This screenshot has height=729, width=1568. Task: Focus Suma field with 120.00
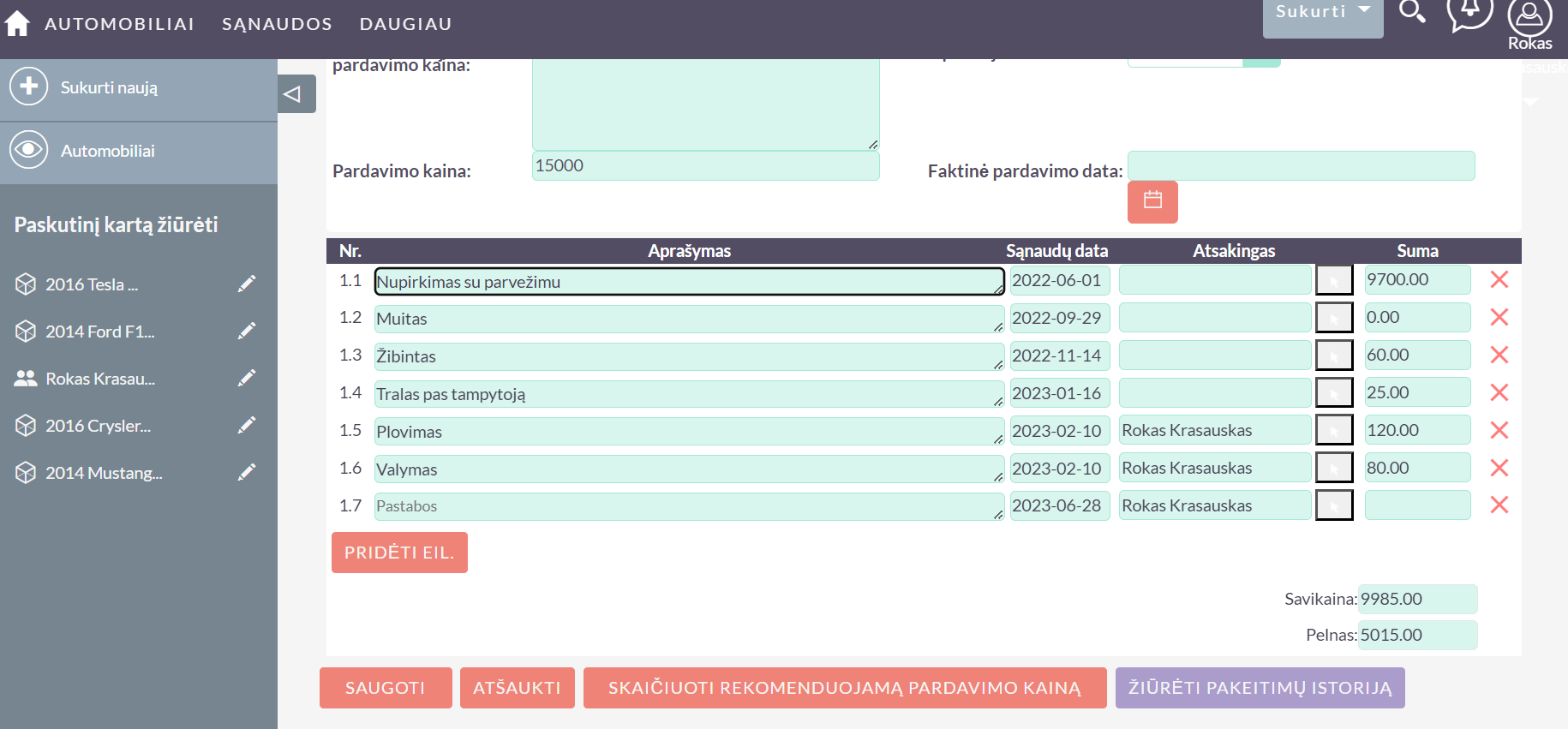click(1418, 430)
